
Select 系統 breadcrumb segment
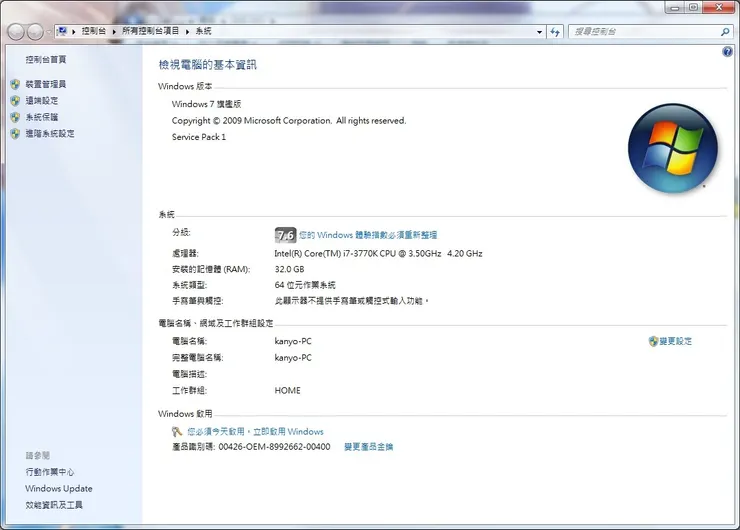pos(203,31)
